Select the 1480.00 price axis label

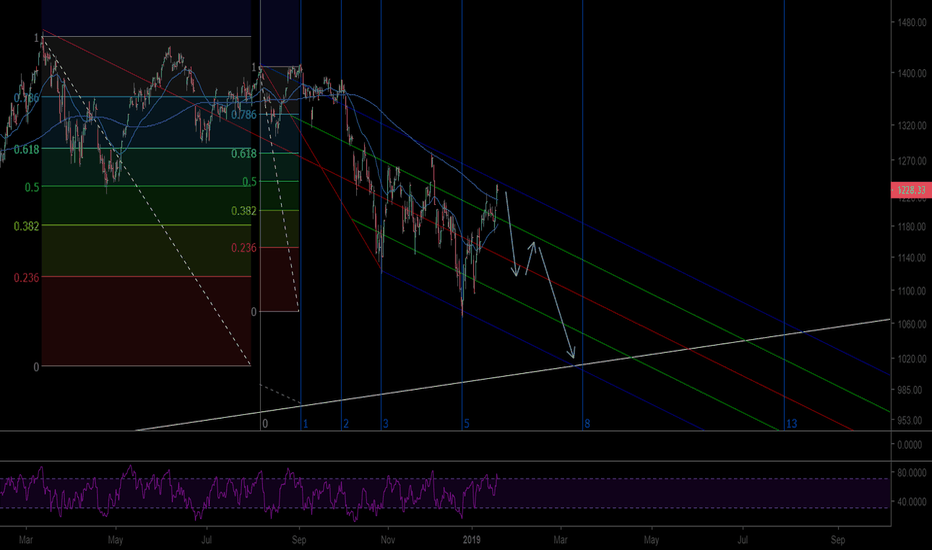point(912,23)
